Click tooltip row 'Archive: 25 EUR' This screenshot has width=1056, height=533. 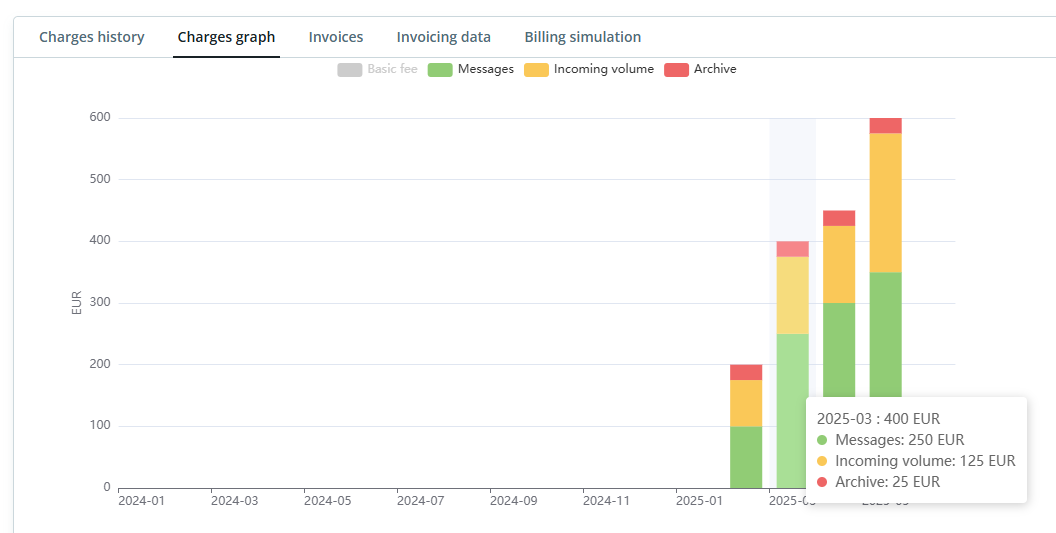tap(878, 482)
